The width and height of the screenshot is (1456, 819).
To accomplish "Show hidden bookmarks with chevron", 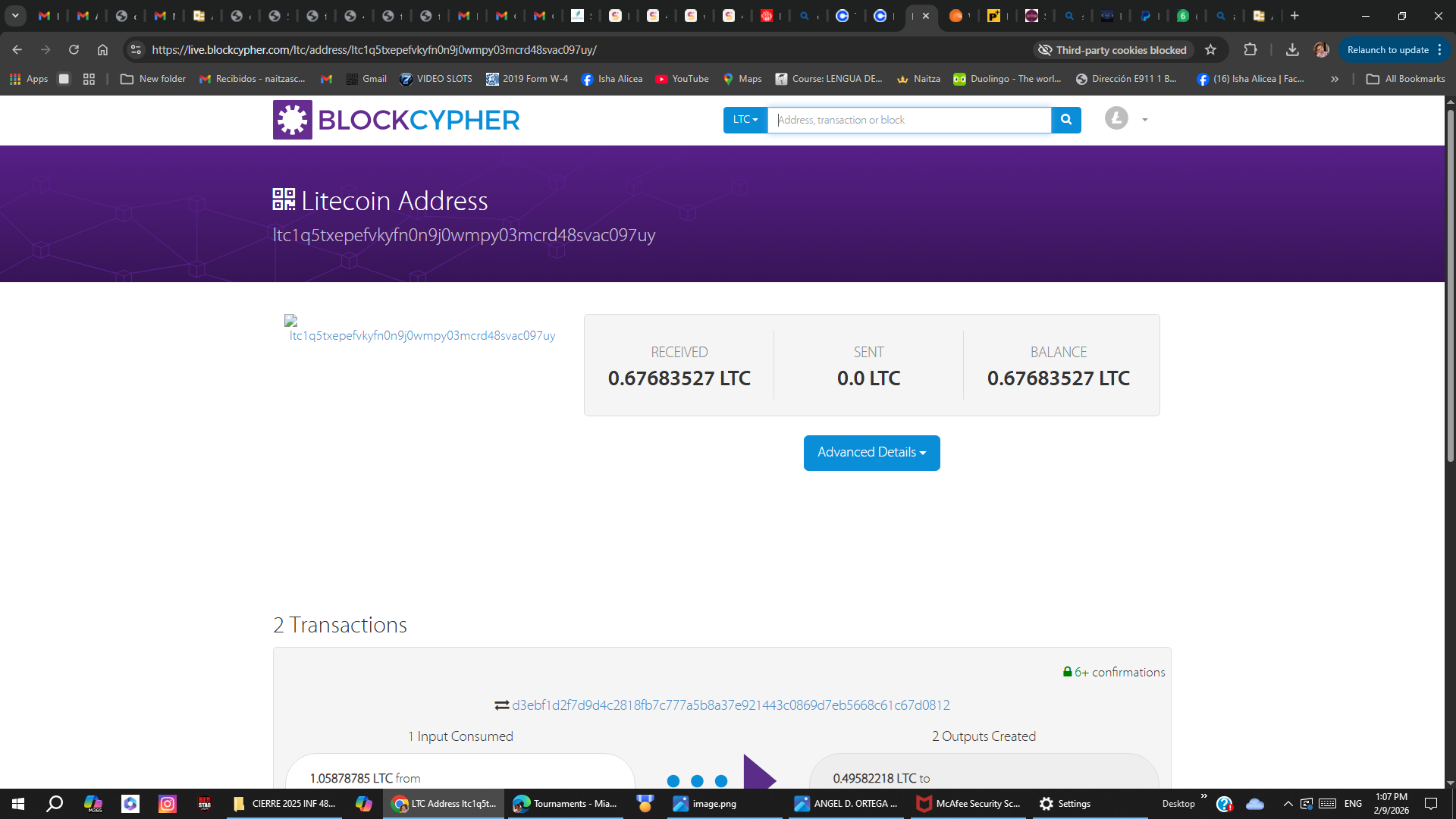I will pos(1334,79).
